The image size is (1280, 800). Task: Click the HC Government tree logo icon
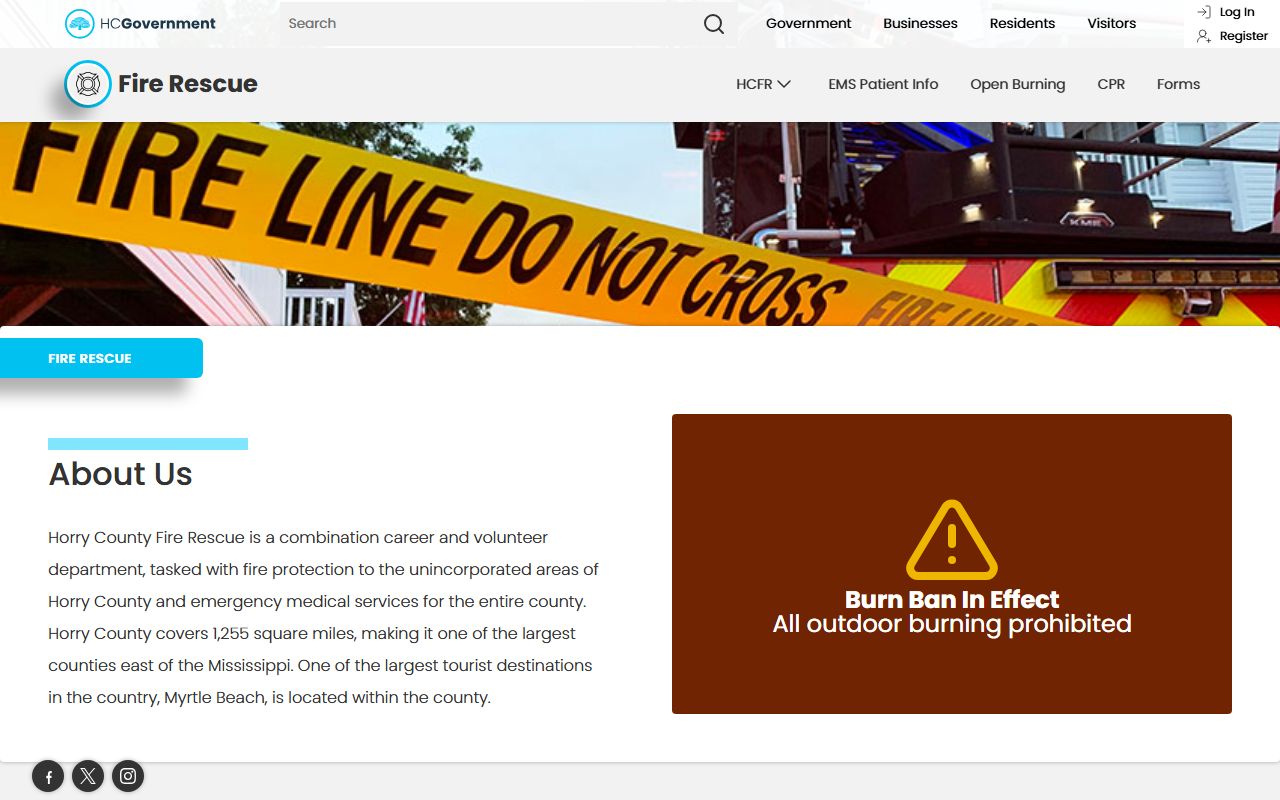[80, 24]
